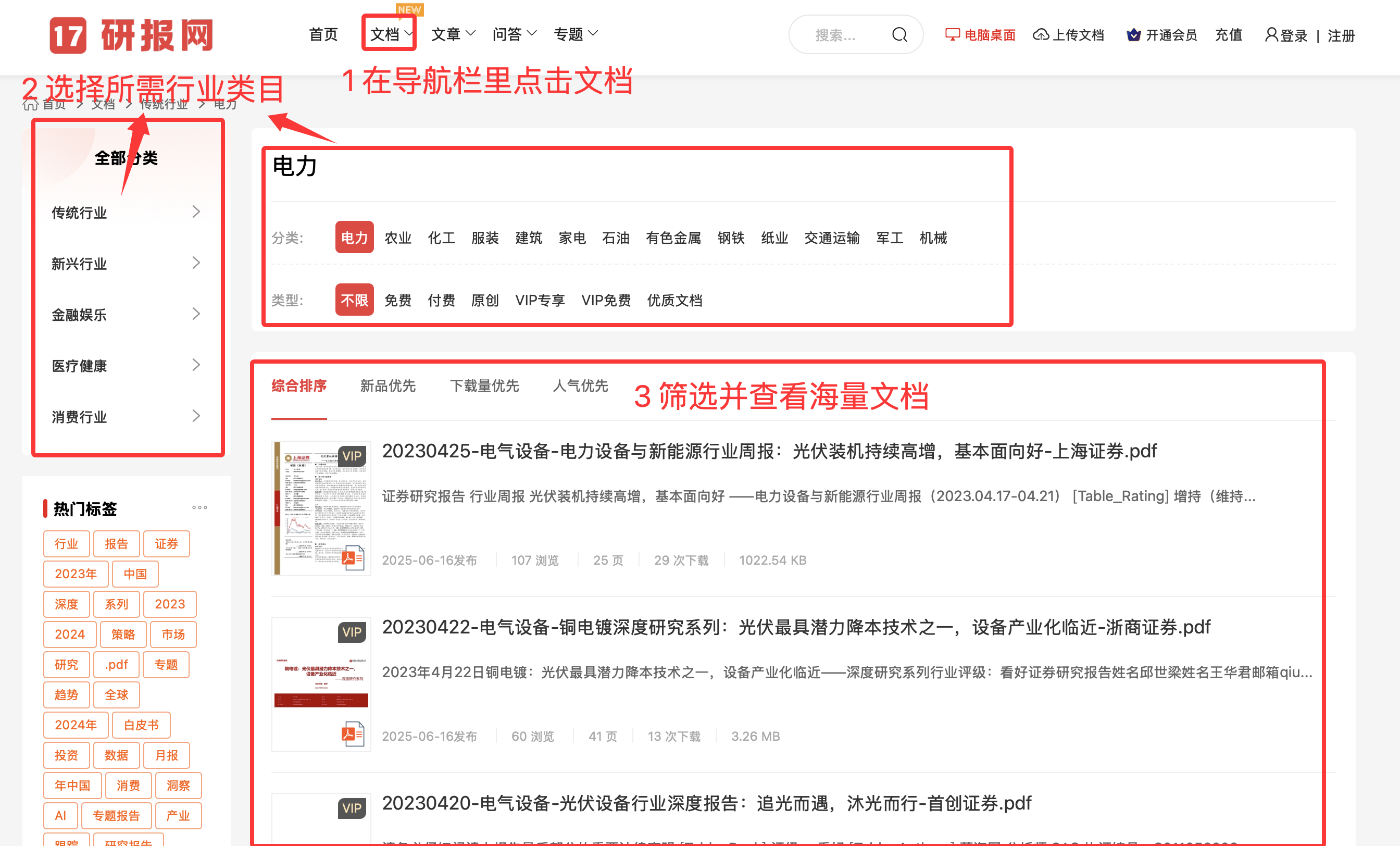Select VIP专享 type filter
This screenshot has height=846, width=1400.
(540, 300)
